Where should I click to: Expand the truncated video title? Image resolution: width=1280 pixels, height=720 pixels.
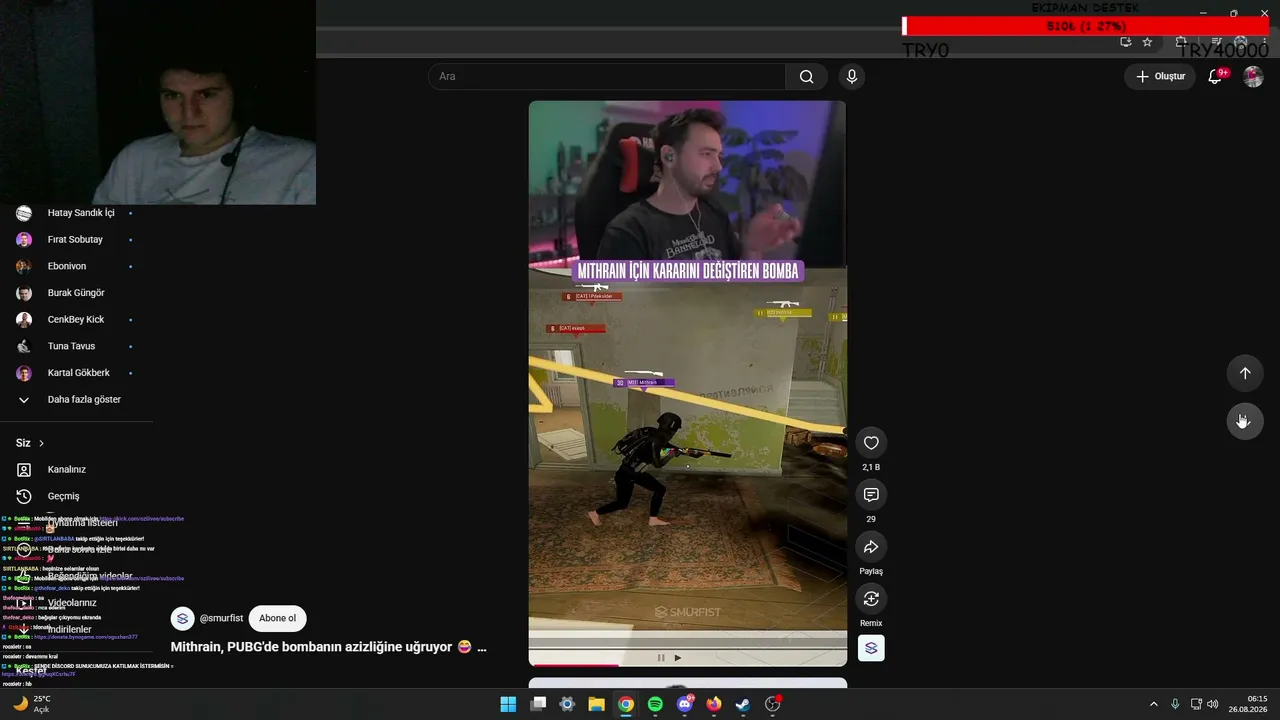coord(481,647)
